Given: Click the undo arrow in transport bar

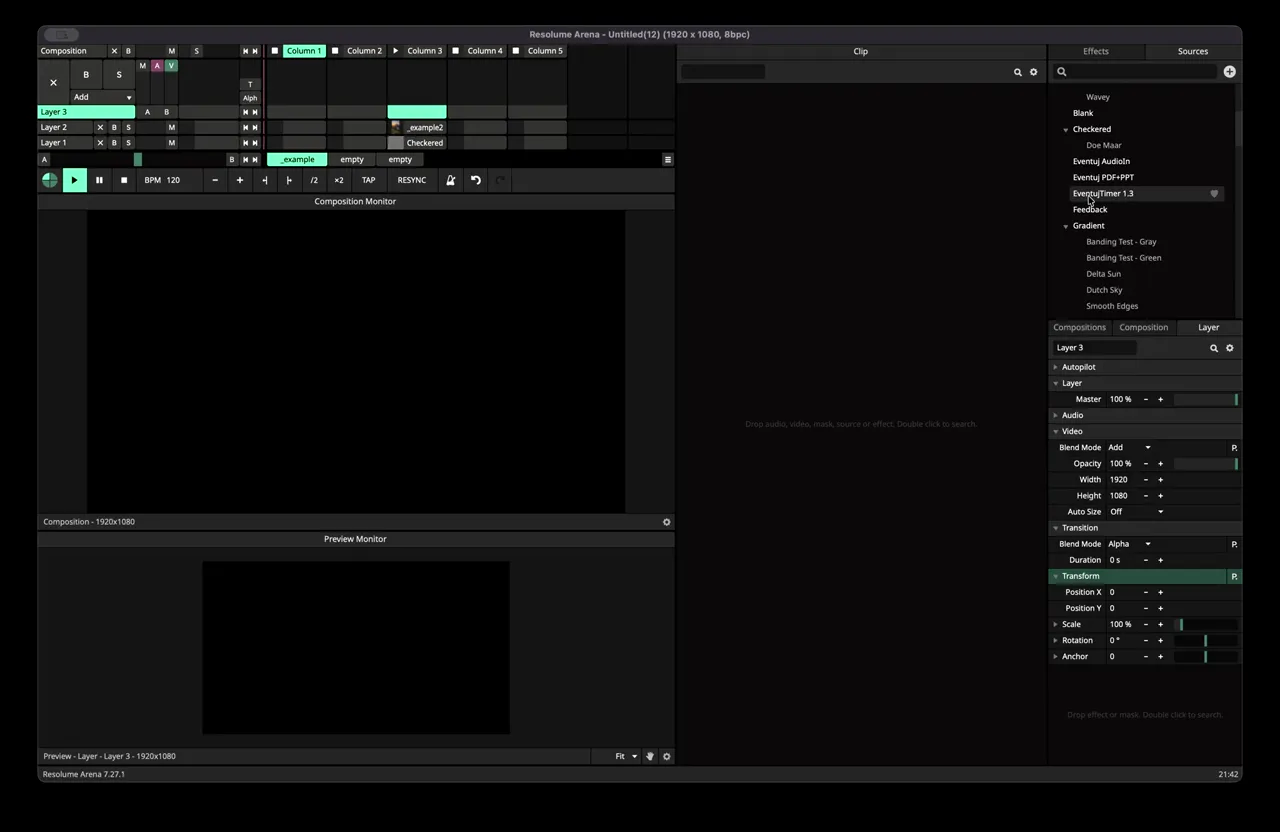Looking at the screenshot, I should tap(476, 180).
